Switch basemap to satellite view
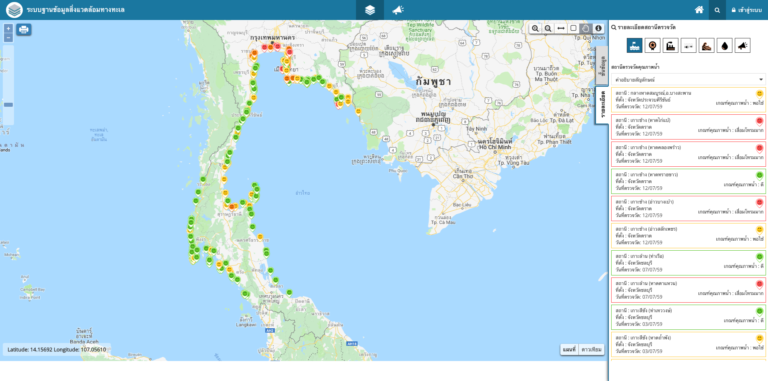This screenshot has height=381, width=768. pos(591,349)
